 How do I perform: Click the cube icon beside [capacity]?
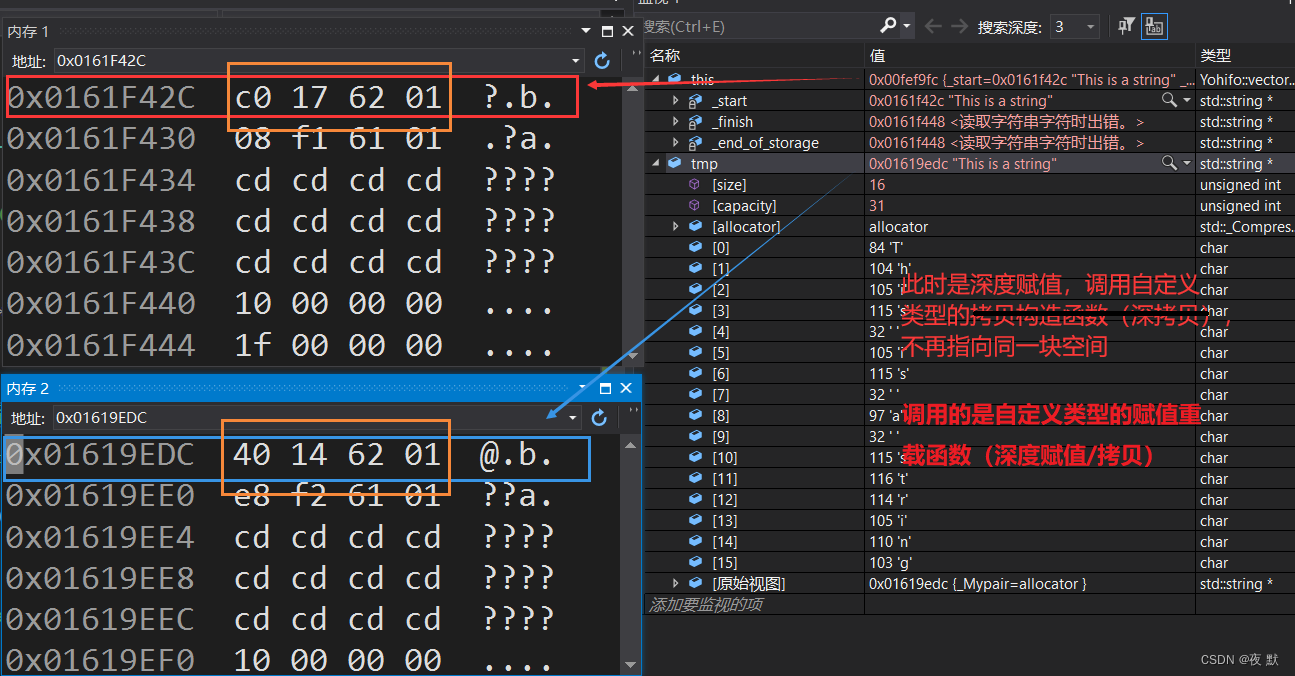[696, 206]
